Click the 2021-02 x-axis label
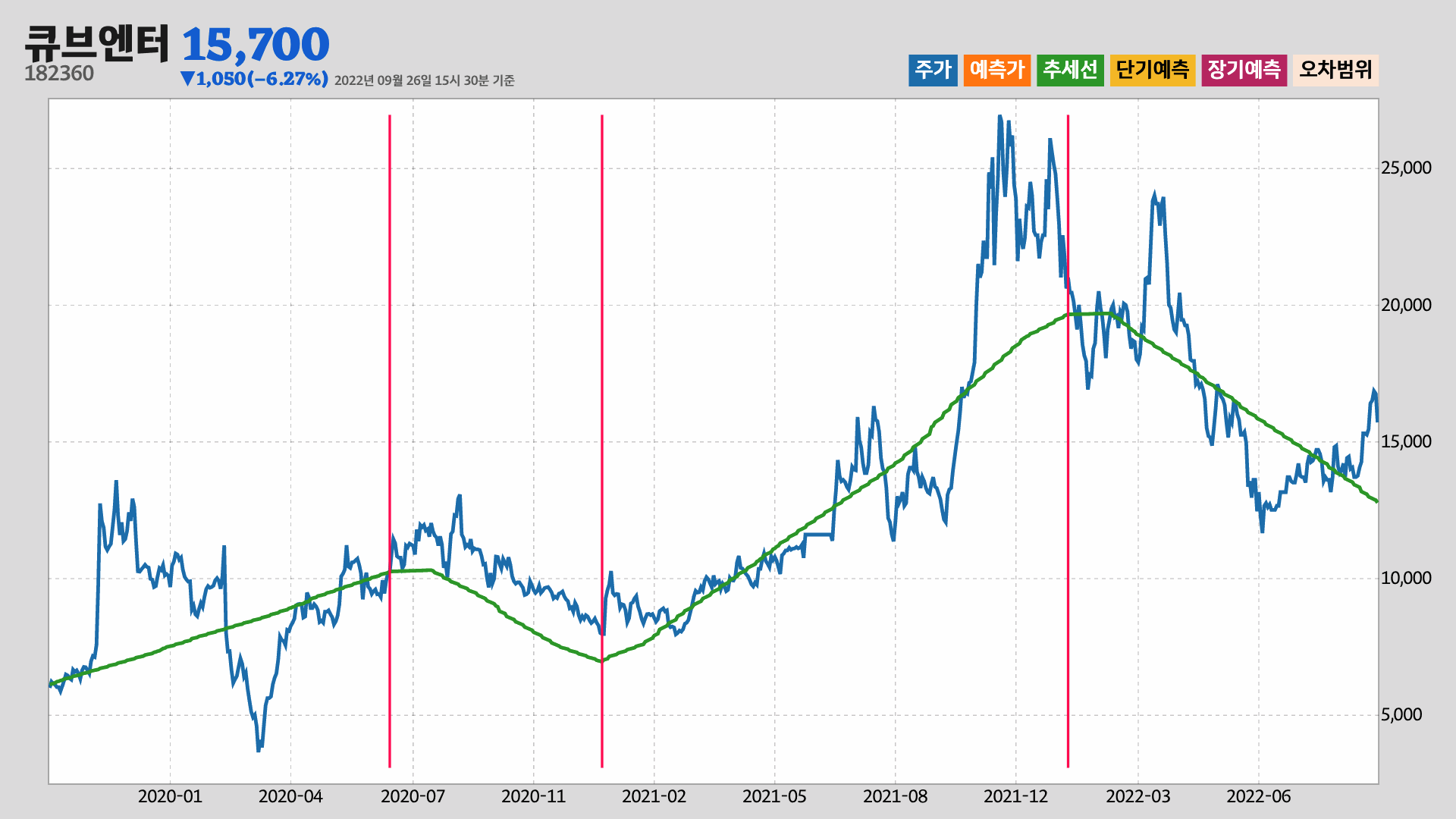Viewport: 1456px width, 819px height. pyautogui.click(x=654, y=796)
